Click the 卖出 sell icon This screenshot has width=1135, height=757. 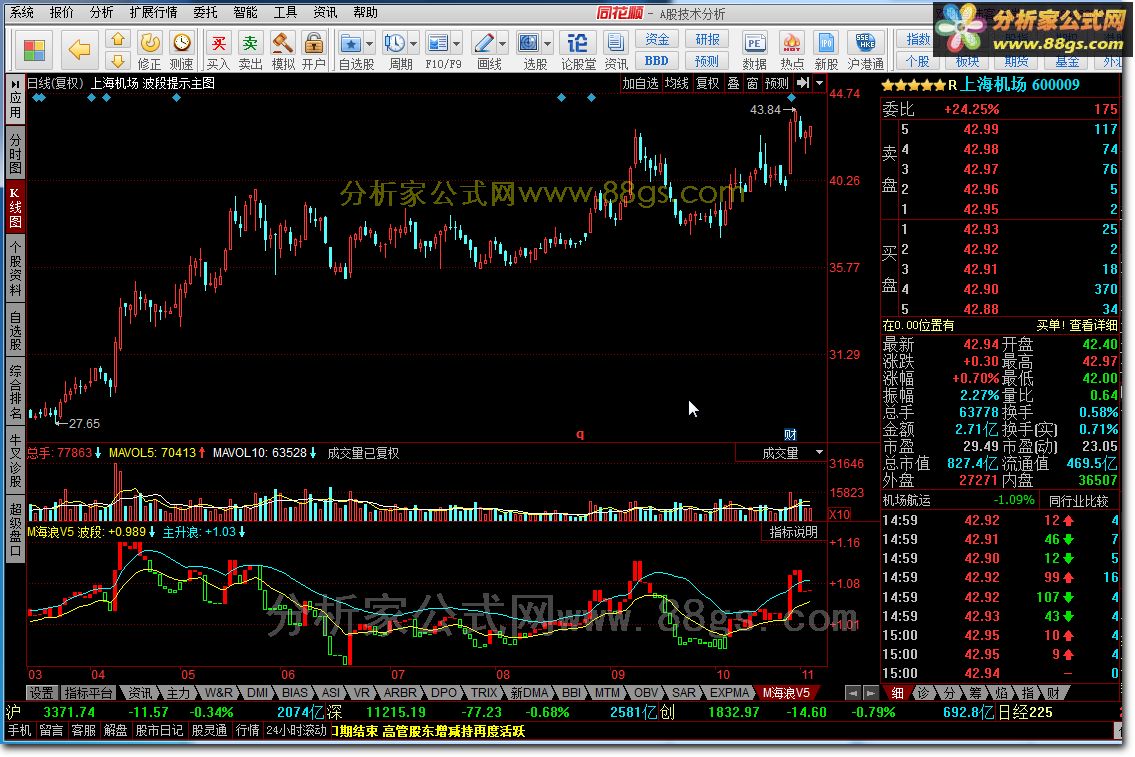coord(250,51)
